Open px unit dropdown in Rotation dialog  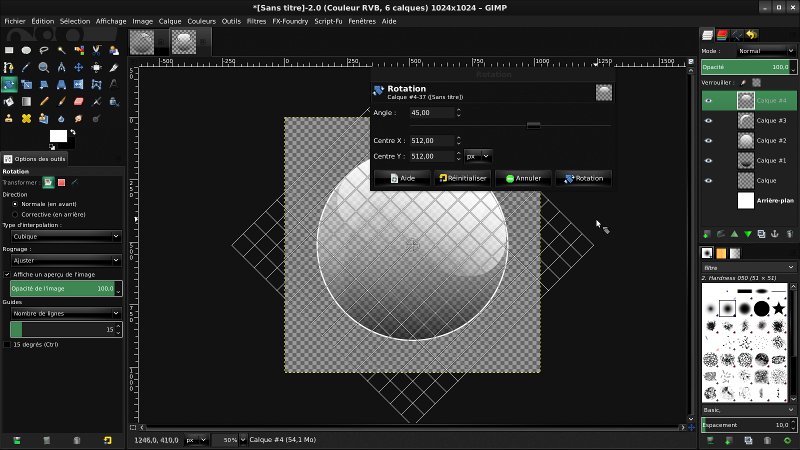[478, 156]
